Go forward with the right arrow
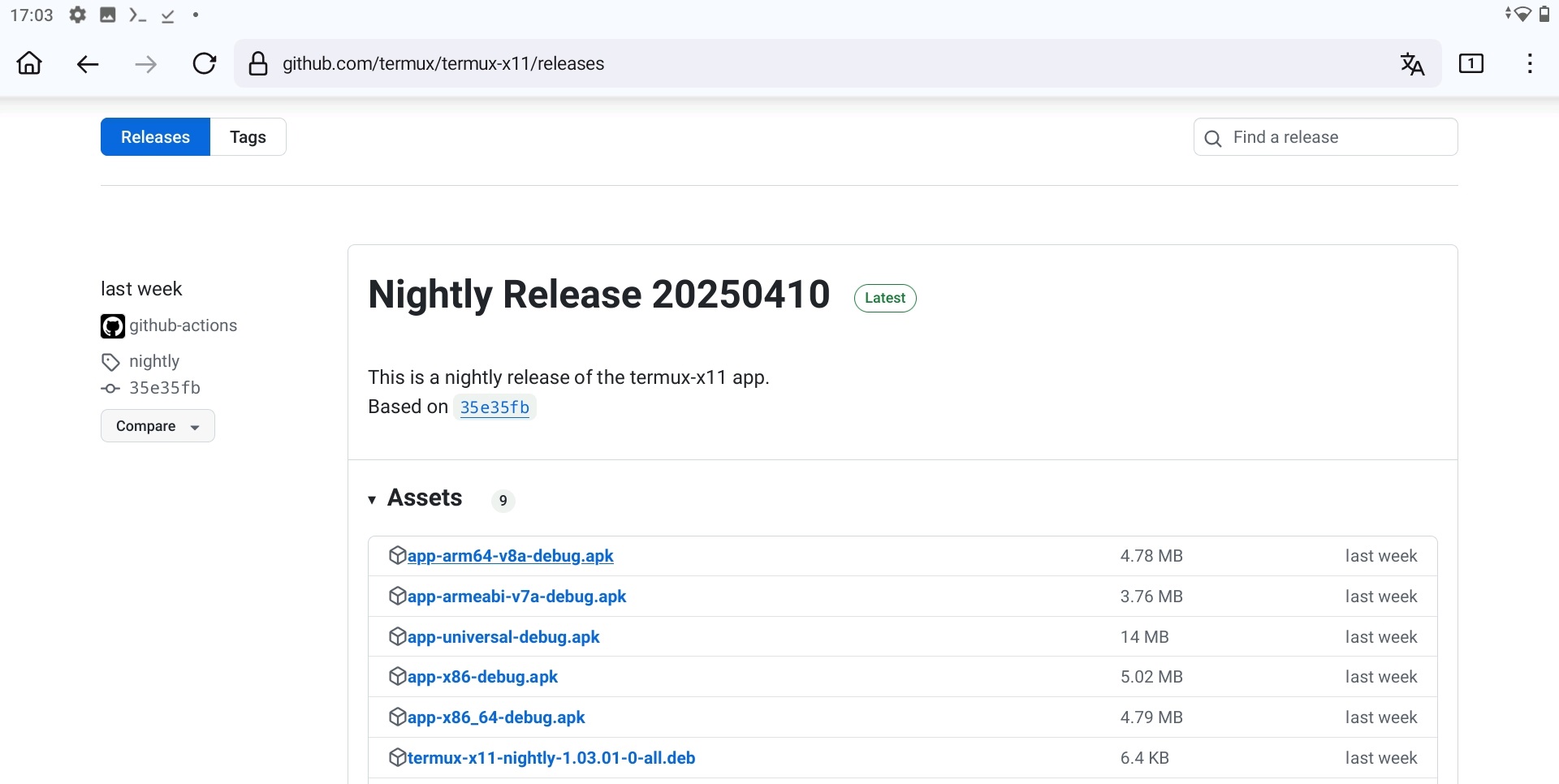 146,64
